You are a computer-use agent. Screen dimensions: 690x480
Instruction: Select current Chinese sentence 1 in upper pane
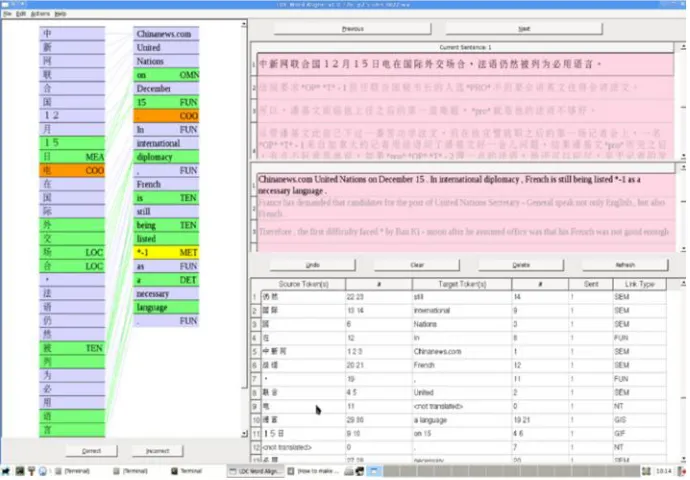tap(465, 64)
